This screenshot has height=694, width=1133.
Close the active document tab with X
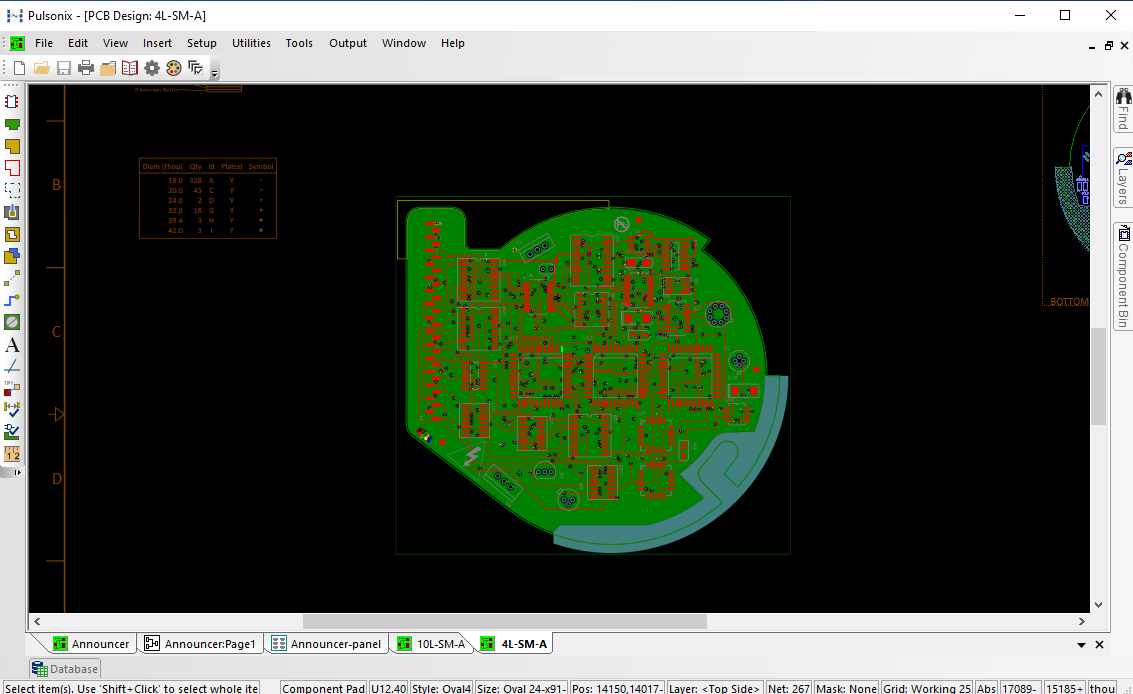point(1100,644)
